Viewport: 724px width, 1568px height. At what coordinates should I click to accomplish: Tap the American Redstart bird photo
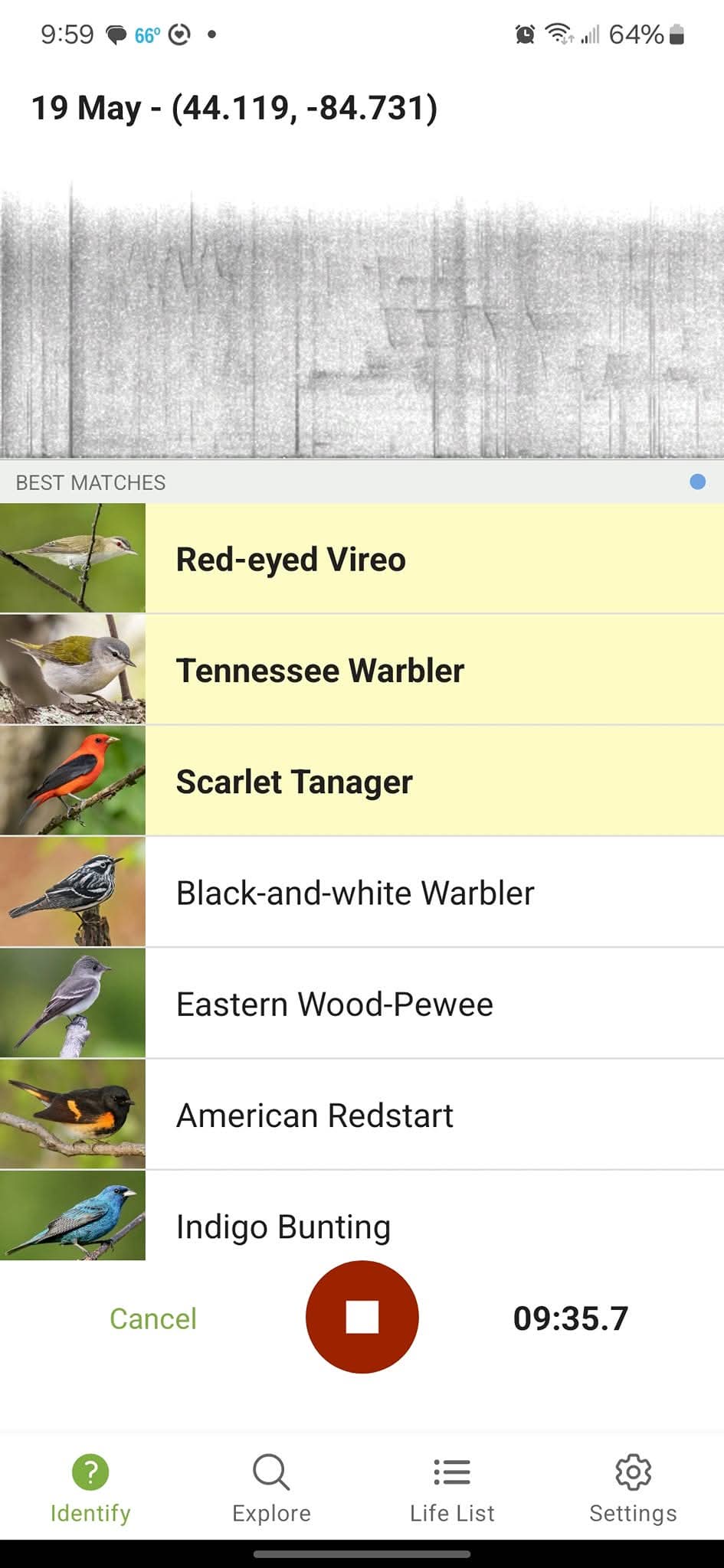(73, 1115)
